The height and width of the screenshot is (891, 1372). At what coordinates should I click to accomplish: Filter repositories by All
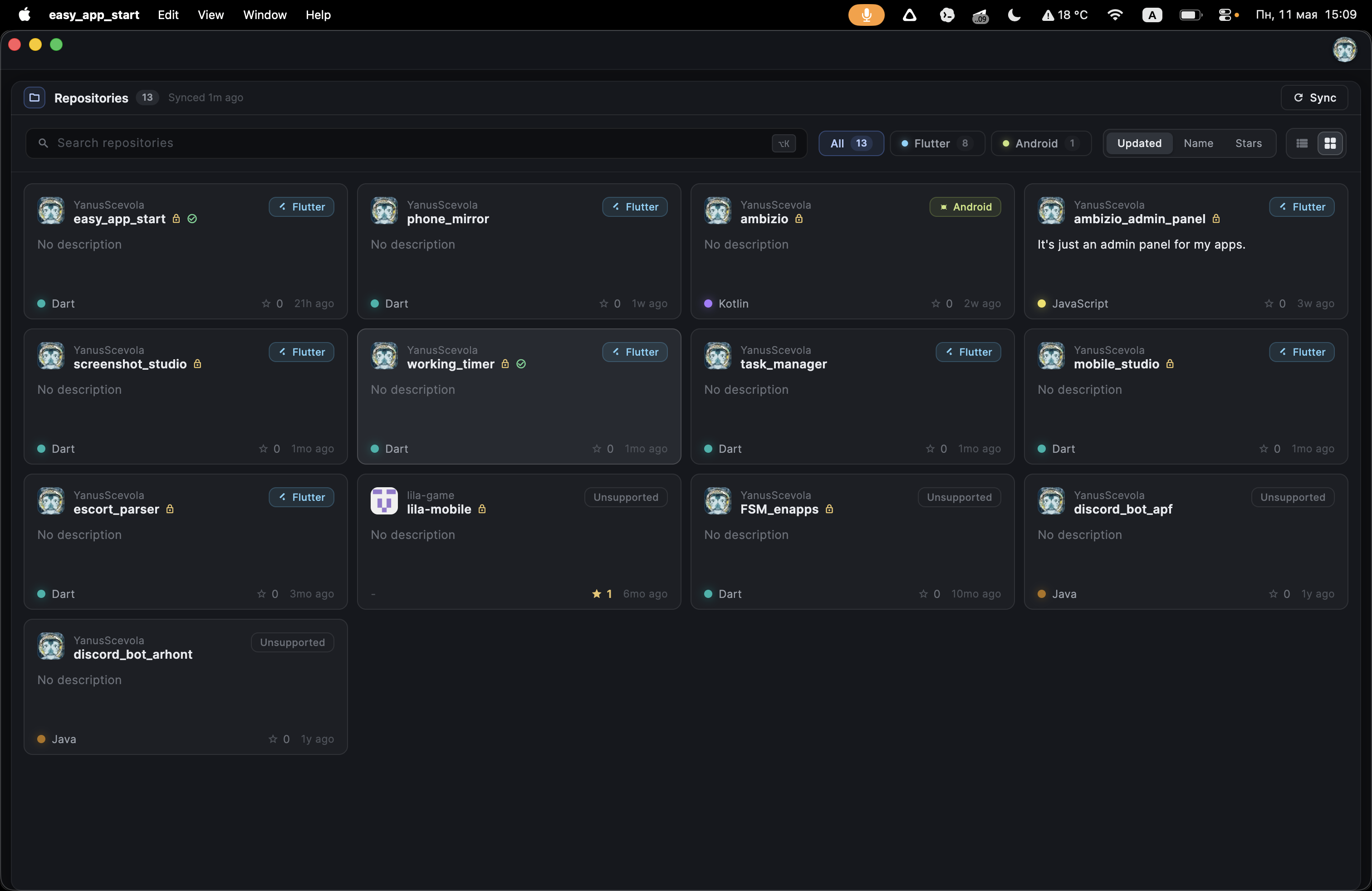pyautogui.click(x=851, y=143)
